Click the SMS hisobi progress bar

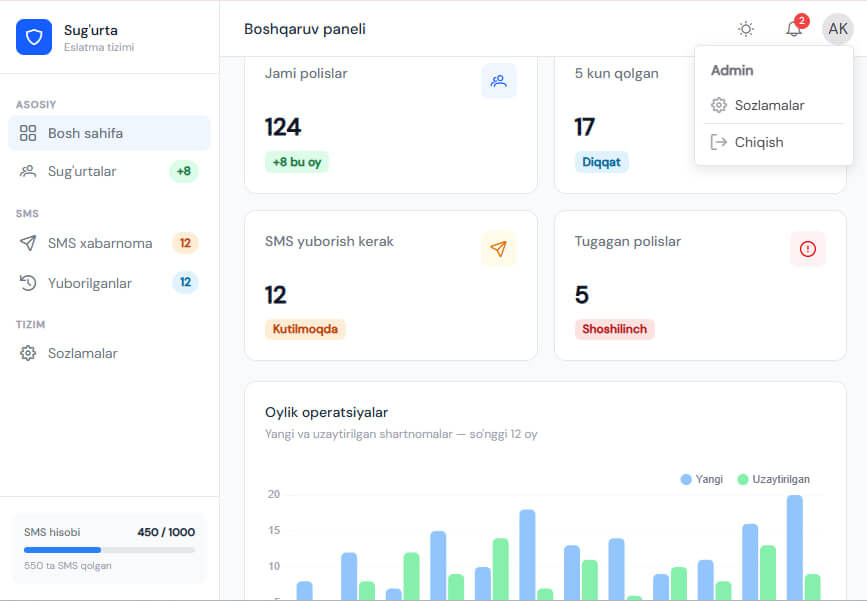tap(109, 550)
